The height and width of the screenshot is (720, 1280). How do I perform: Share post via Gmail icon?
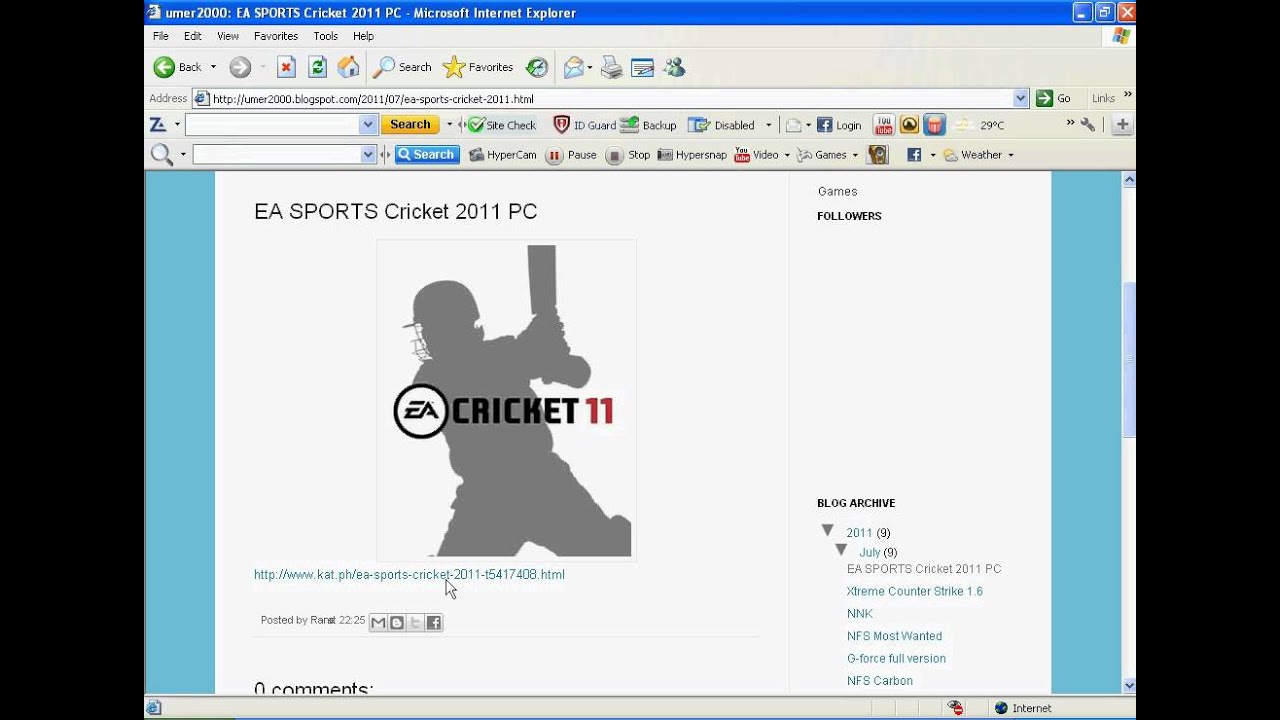point(378,622)
